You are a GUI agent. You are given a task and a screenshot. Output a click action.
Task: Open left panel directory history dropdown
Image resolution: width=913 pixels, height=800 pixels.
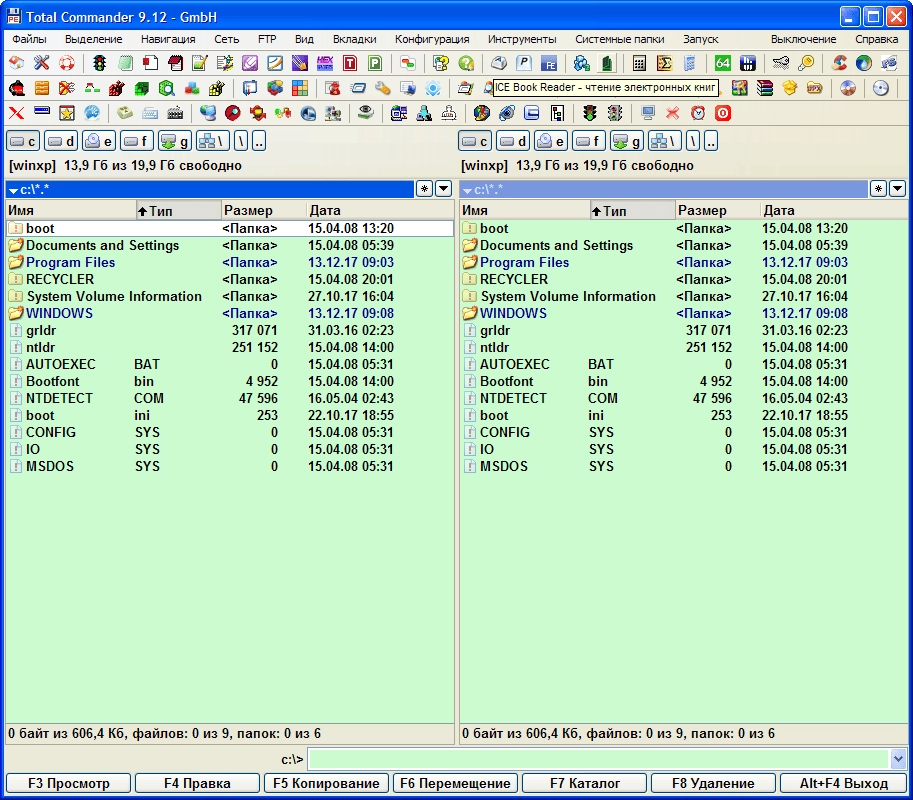444,189
